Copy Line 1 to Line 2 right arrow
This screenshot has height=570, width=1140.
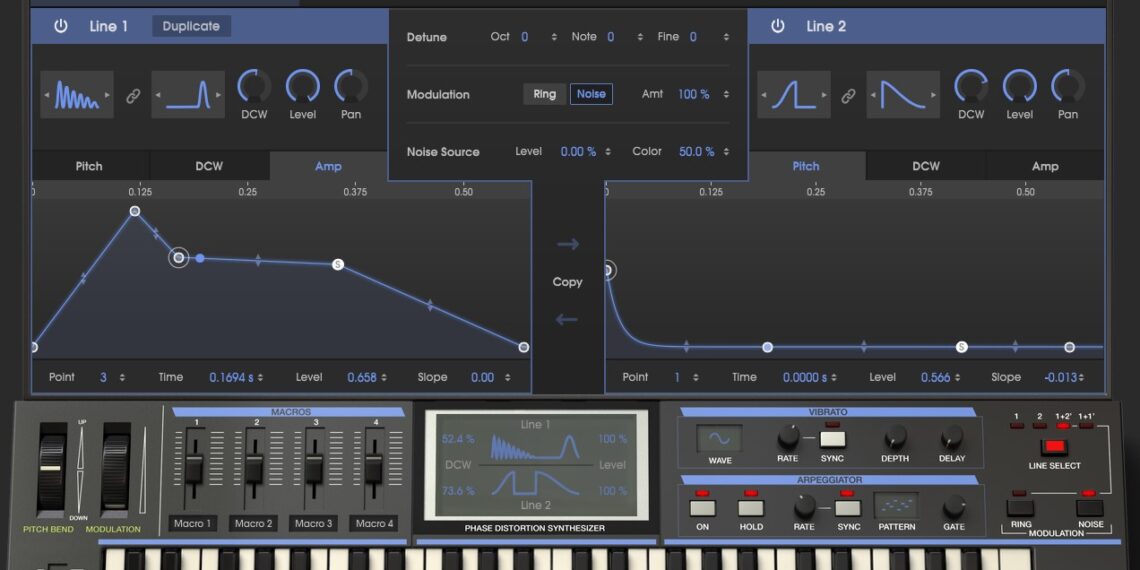click(x=568, y=244)
